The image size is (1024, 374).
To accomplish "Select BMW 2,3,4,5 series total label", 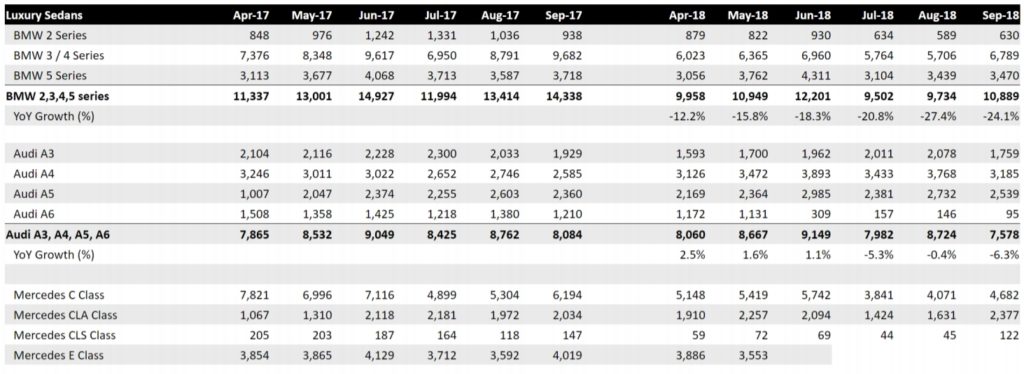I will point(57,96).
